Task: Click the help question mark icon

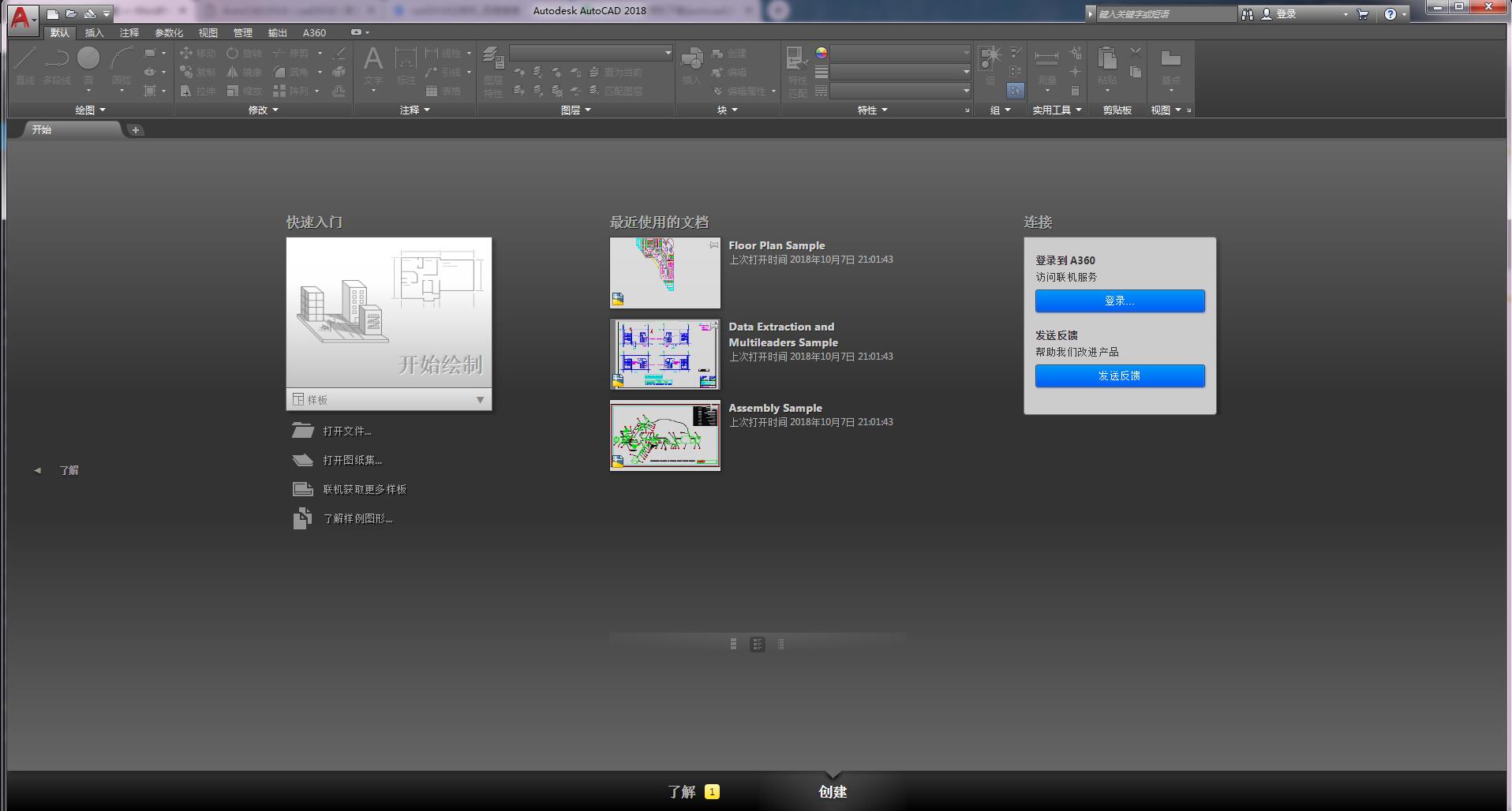Action: [x=1390, y=14]
